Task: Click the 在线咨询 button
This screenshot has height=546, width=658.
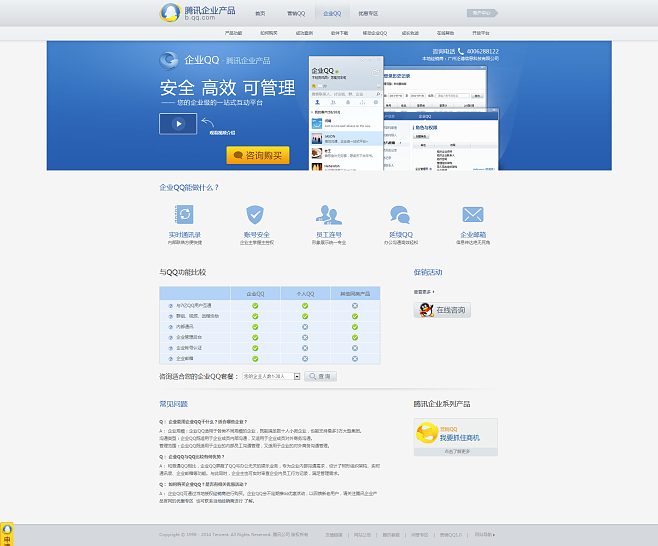Action: point(442,310)
